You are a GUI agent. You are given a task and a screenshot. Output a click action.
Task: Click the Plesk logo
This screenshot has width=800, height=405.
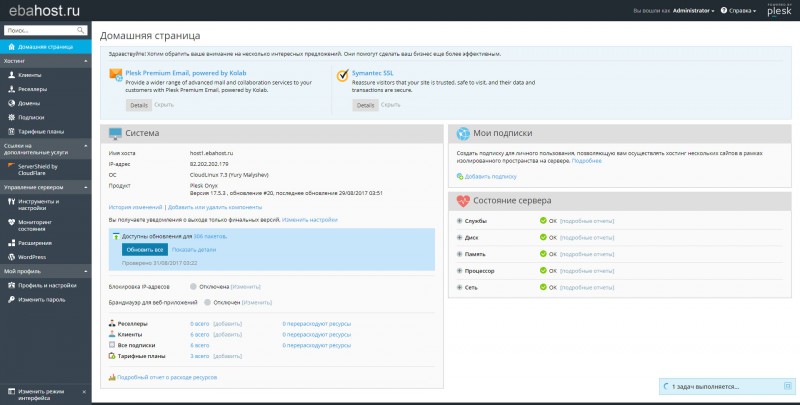[775, 12]
